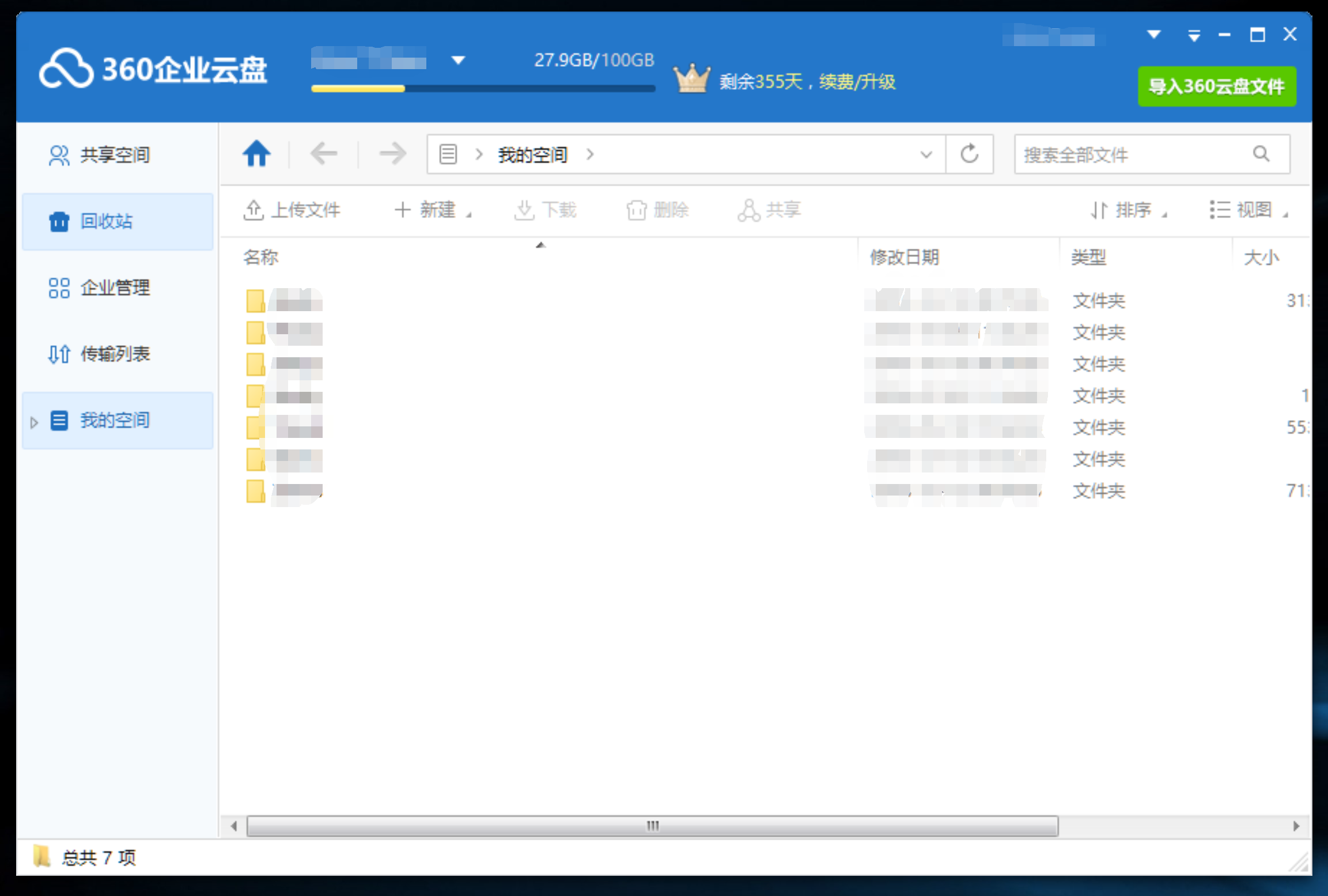
Task: Click the chevron before 我的空间 breadcrumb
Action: click(478, 154)
